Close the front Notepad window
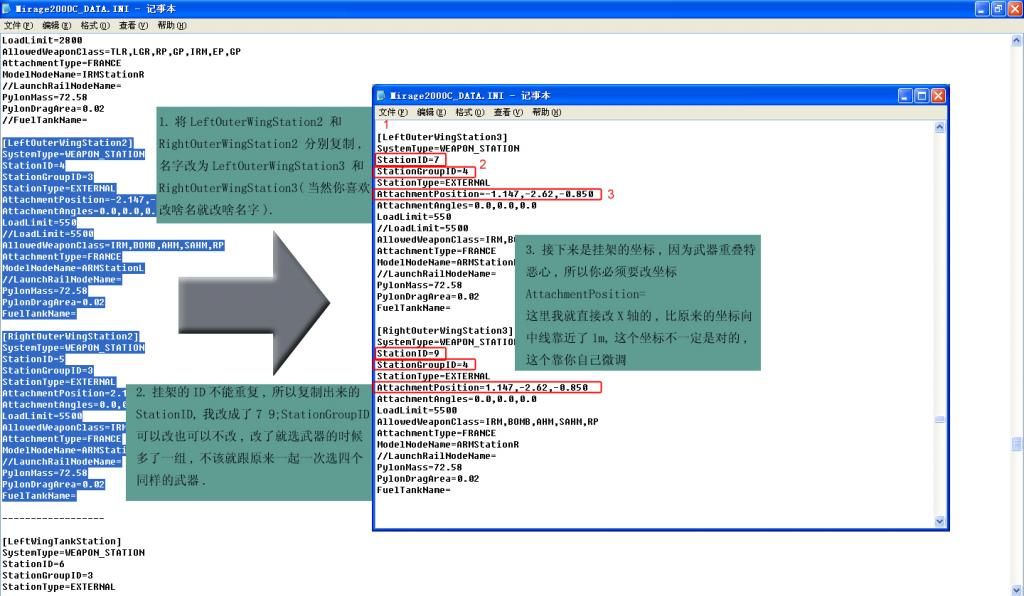Image resolution: width=1024 pixels, height=596 pixels. coord(938,96)
